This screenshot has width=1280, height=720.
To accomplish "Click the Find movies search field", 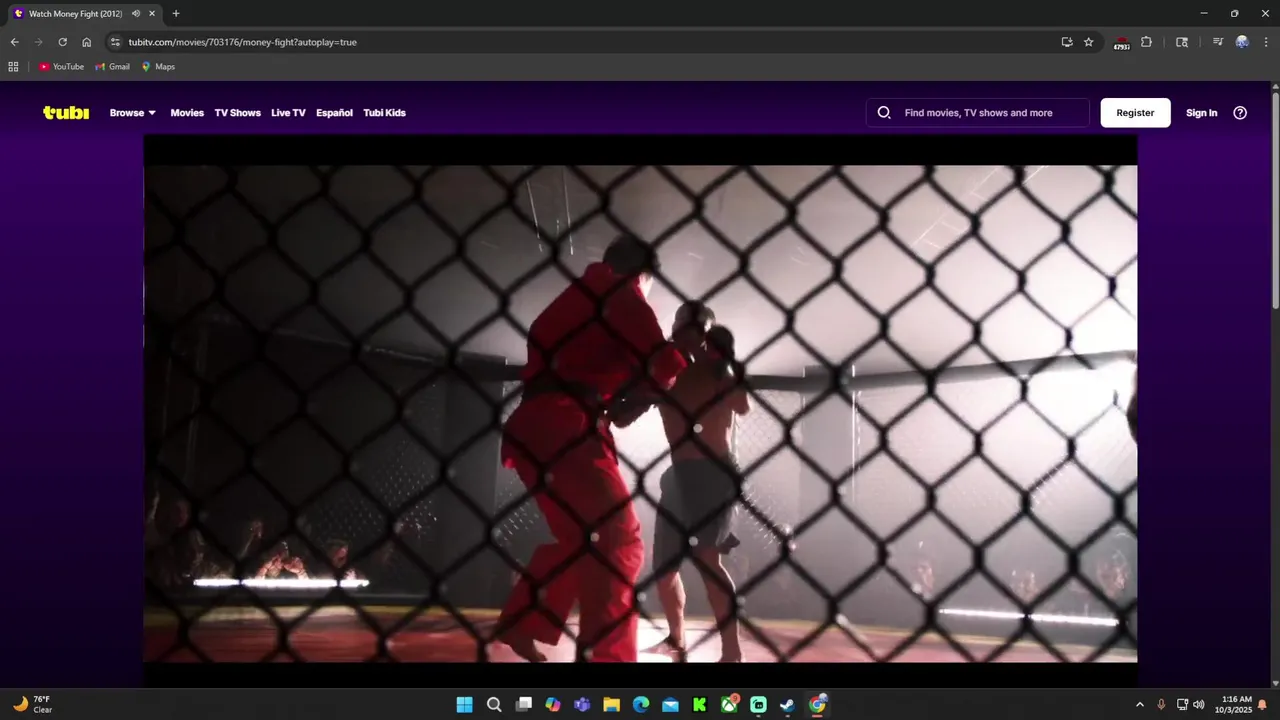I will (x=978, y=113).
